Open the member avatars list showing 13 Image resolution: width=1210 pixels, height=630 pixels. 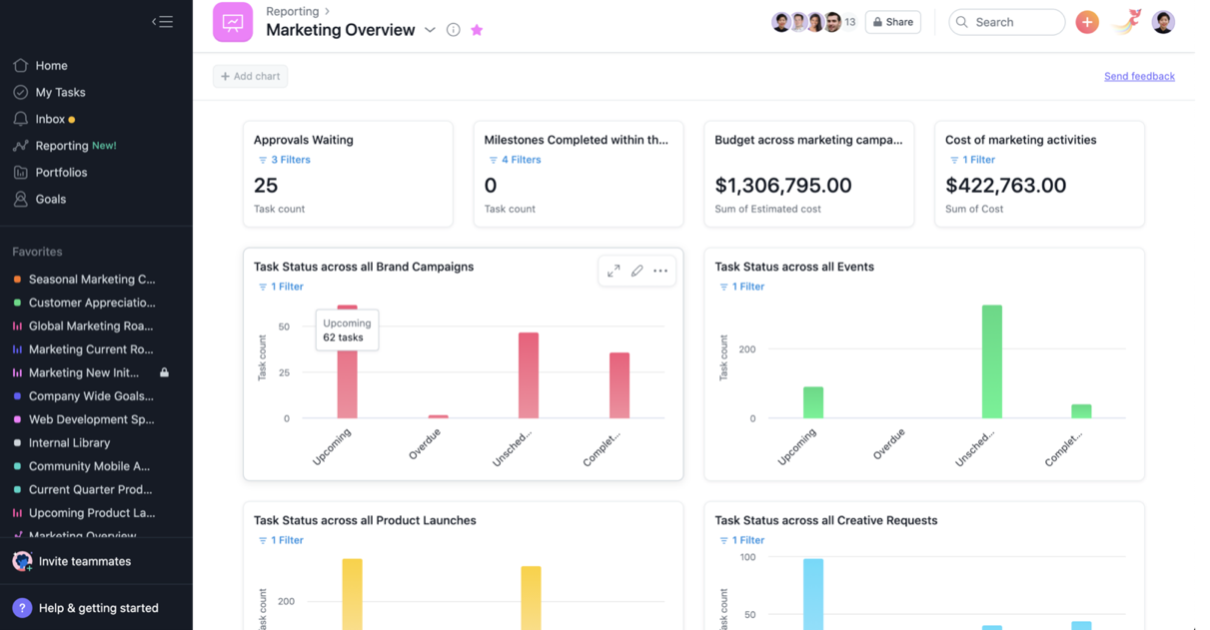click(814, 22)
